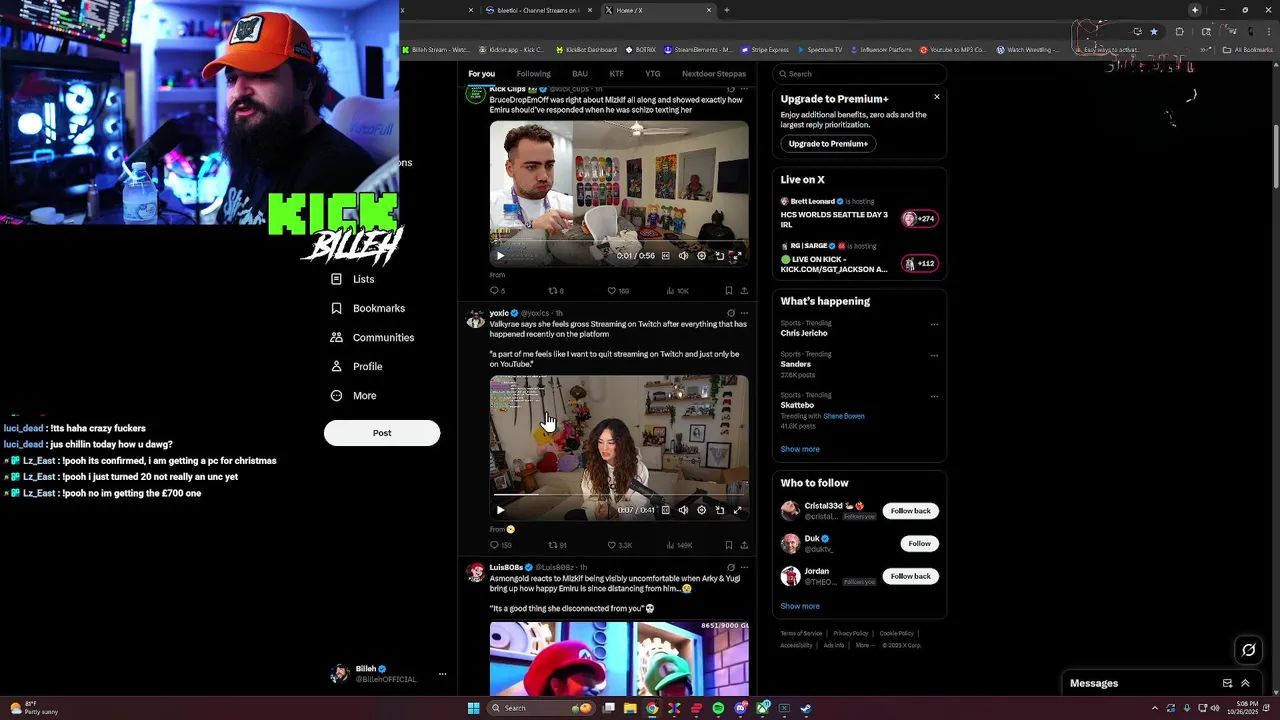1280x720 pixels.
Task: Toggle captions on Valkyrae video
Action: [666, 510]
